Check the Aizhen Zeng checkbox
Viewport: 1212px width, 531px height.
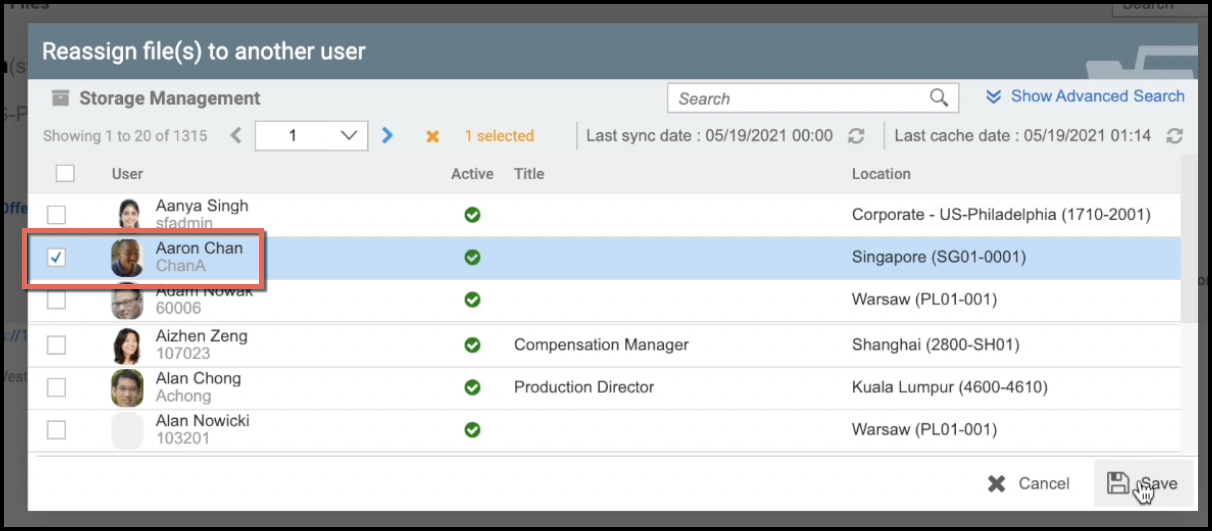tap(57, 345)
